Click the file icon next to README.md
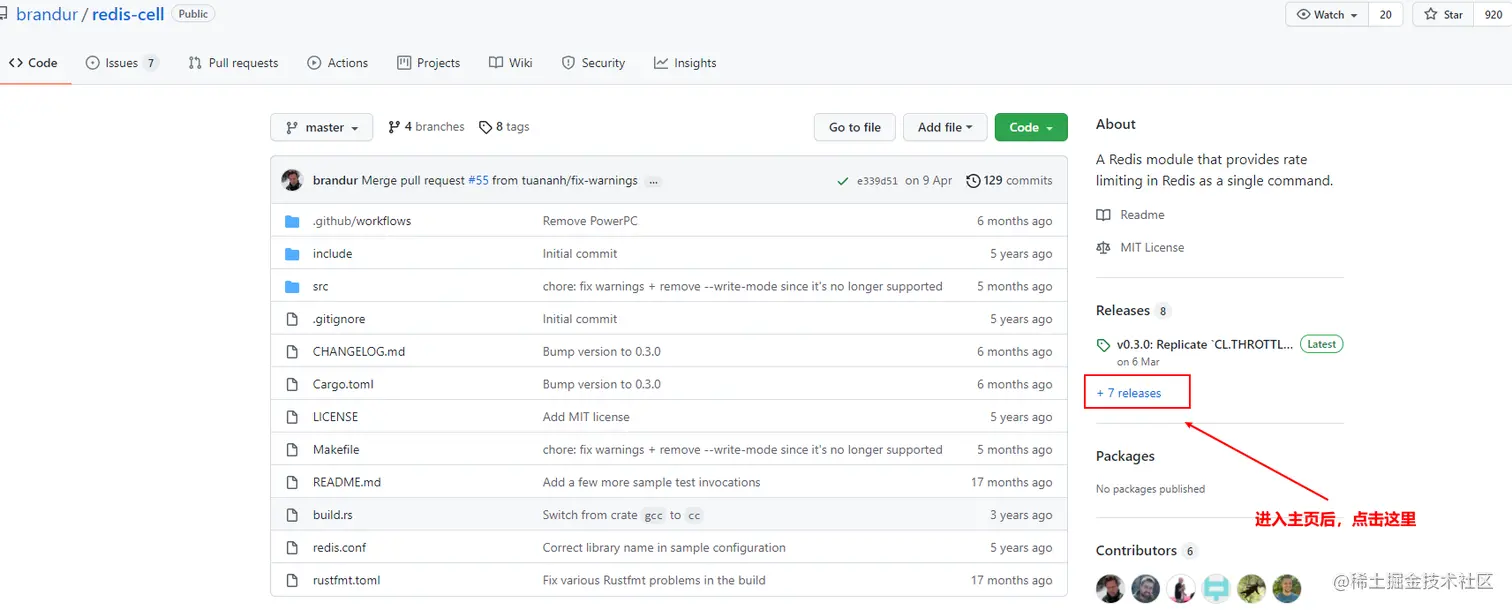The height and width of the screenshot is (610, 1512). [x=292, y=482]
